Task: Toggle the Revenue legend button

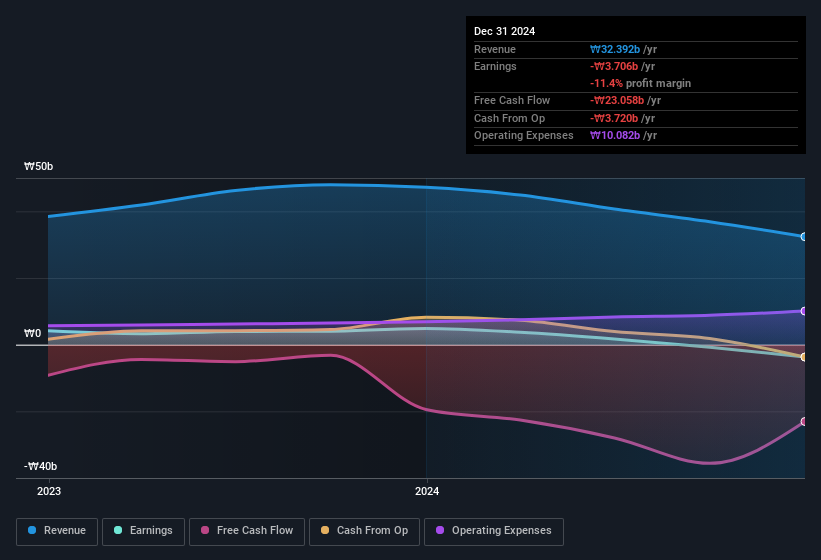Action: 57,532
